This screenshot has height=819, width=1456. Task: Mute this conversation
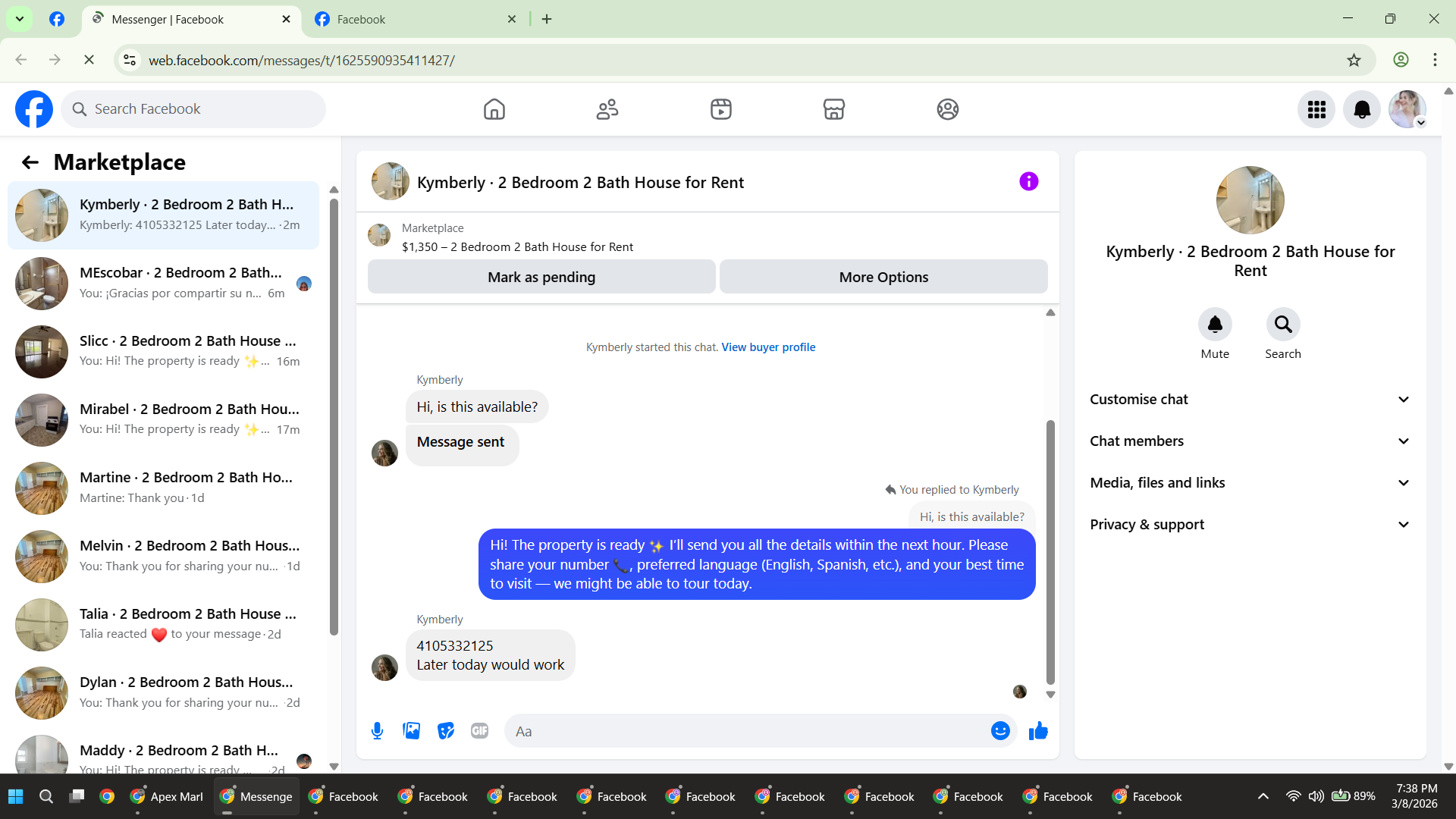pyautogui.click(x=1215, y=325)
